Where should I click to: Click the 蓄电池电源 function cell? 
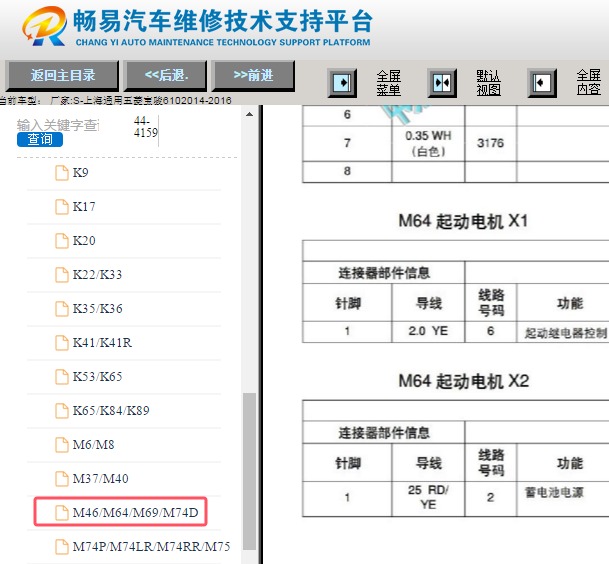pyautogui.click(x=554, y=493)
